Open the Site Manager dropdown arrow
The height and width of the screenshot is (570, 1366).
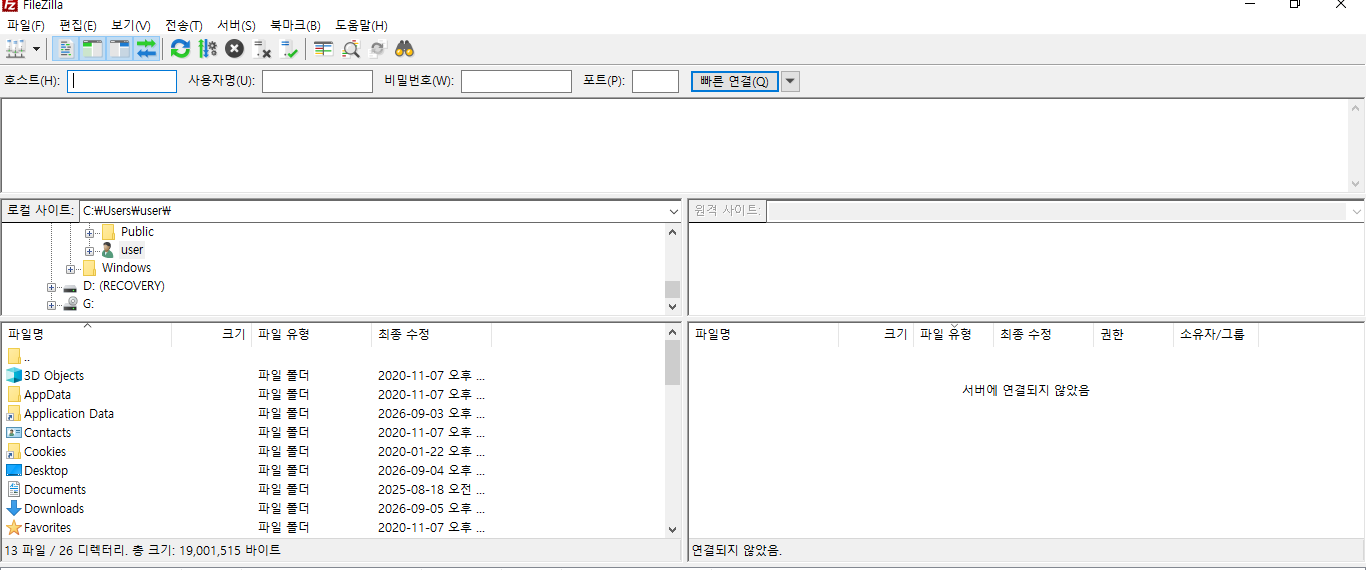click(37, 48)
